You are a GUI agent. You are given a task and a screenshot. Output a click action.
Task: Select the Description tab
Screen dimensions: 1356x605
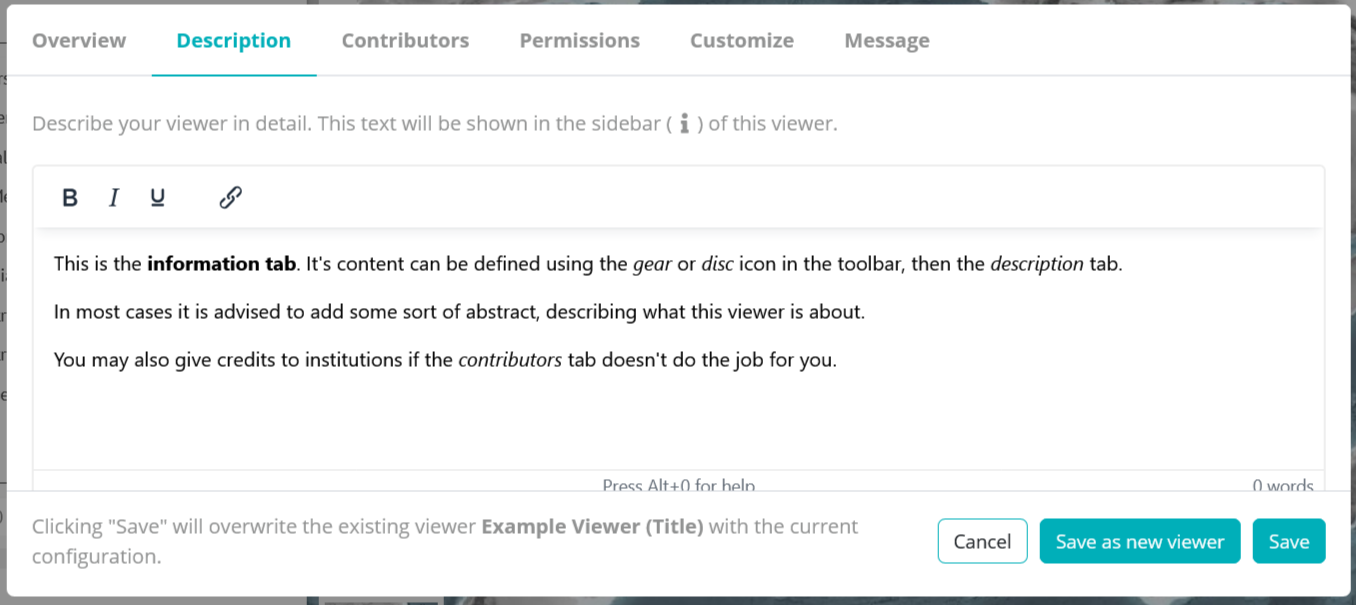(234, 41)
